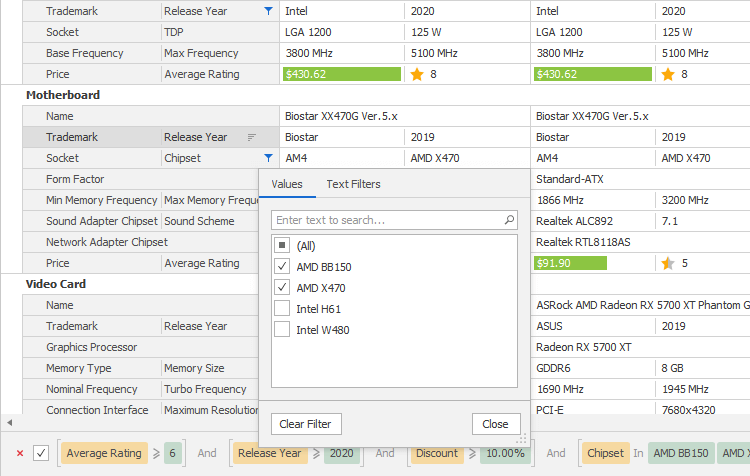
Task: Click the search magnifier icon in popup
Action: pyautogui.click(x=509, y=219)
